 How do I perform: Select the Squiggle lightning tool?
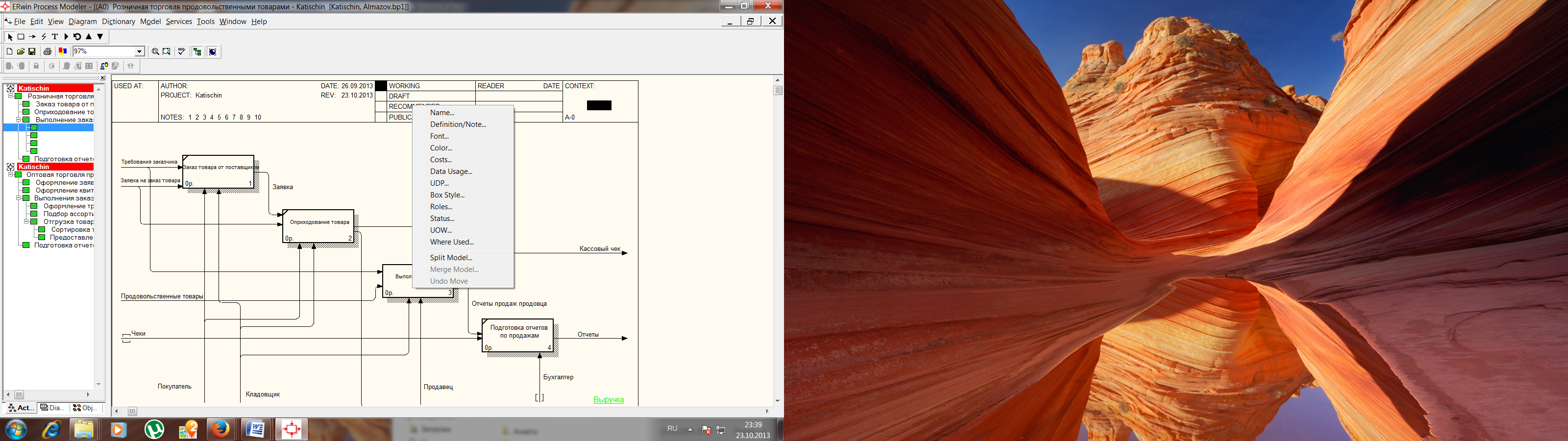click(44, 37)
